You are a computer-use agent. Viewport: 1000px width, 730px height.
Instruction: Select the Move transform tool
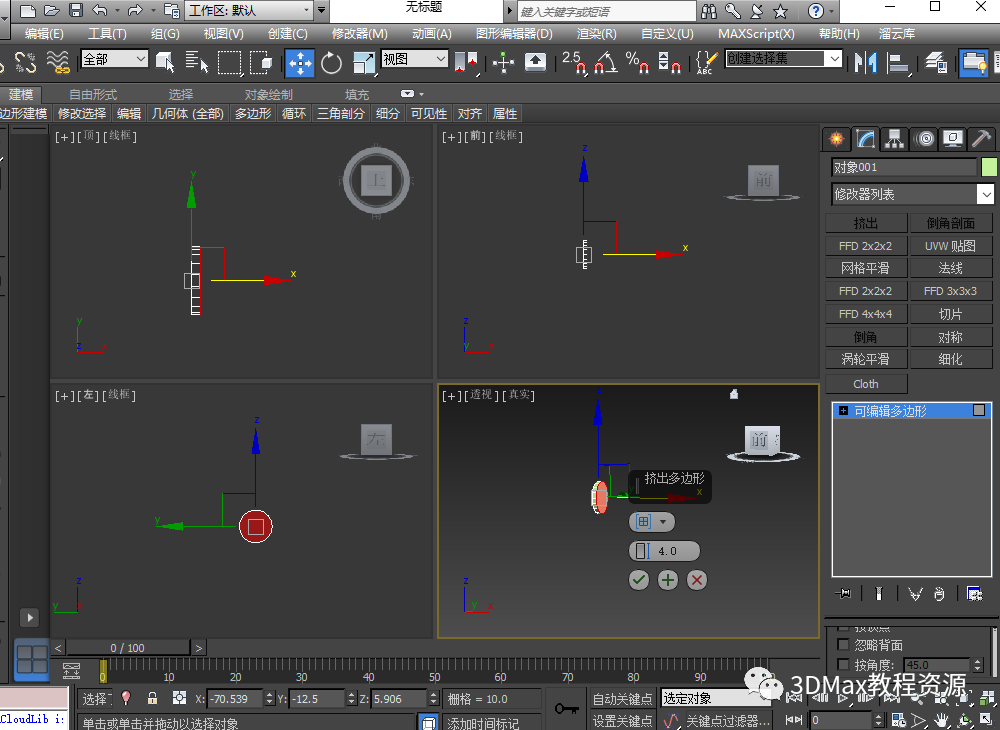pyautogui.click(x=299, y=62)
